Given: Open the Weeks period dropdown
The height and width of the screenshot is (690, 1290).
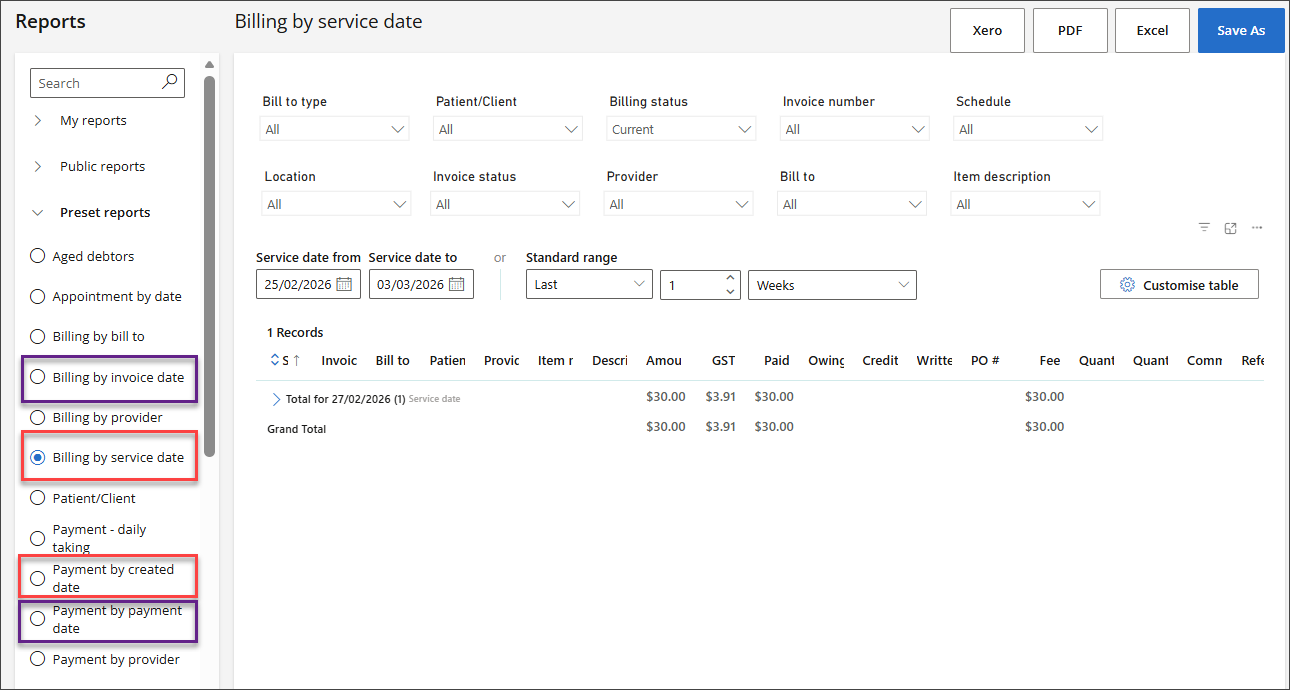Looking at the screenshot, I should tap(832, 285).
